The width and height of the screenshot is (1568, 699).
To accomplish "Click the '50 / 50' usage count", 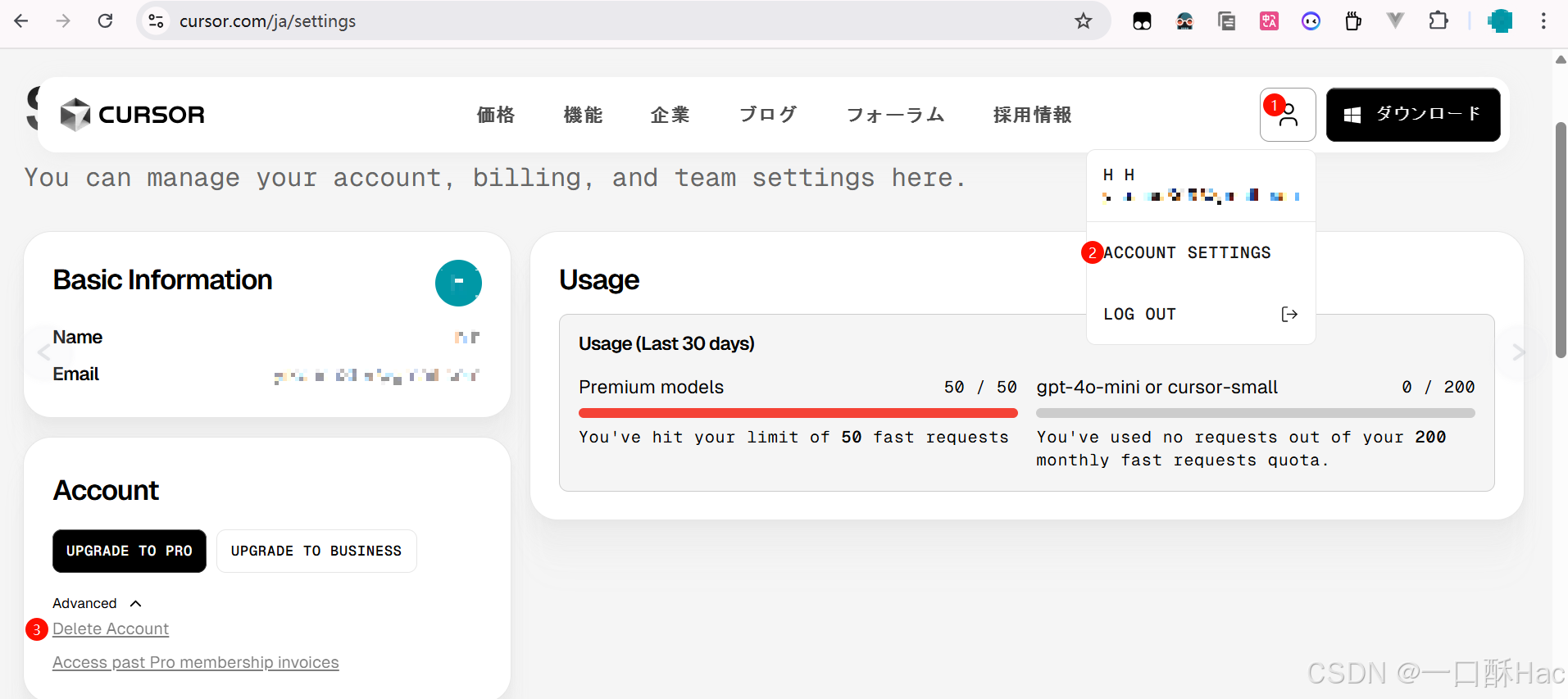I will (x=980, y=387).
